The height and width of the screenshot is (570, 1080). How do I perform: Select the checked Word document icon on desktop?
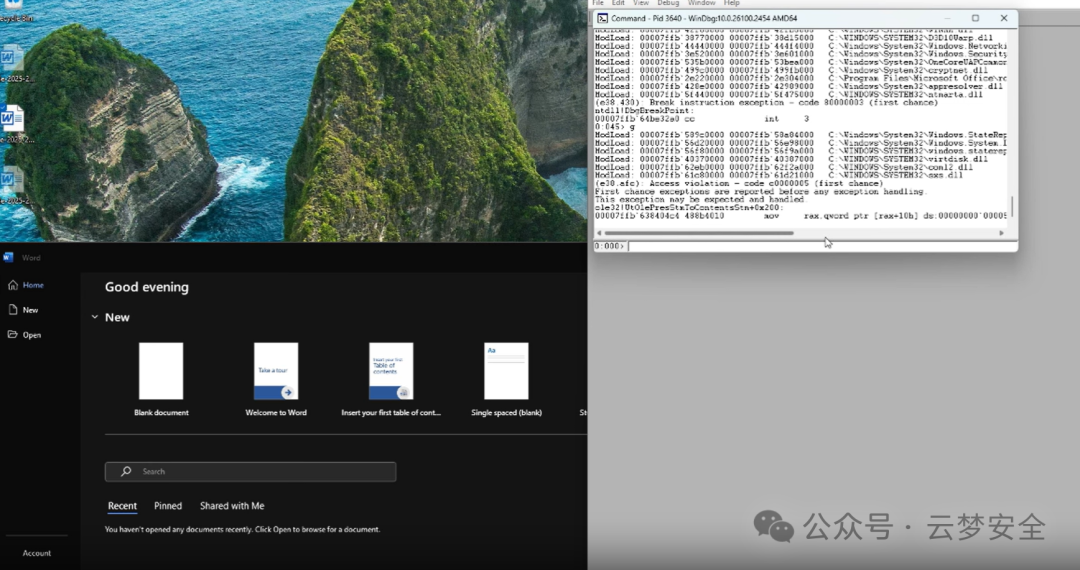click(12, 118)
